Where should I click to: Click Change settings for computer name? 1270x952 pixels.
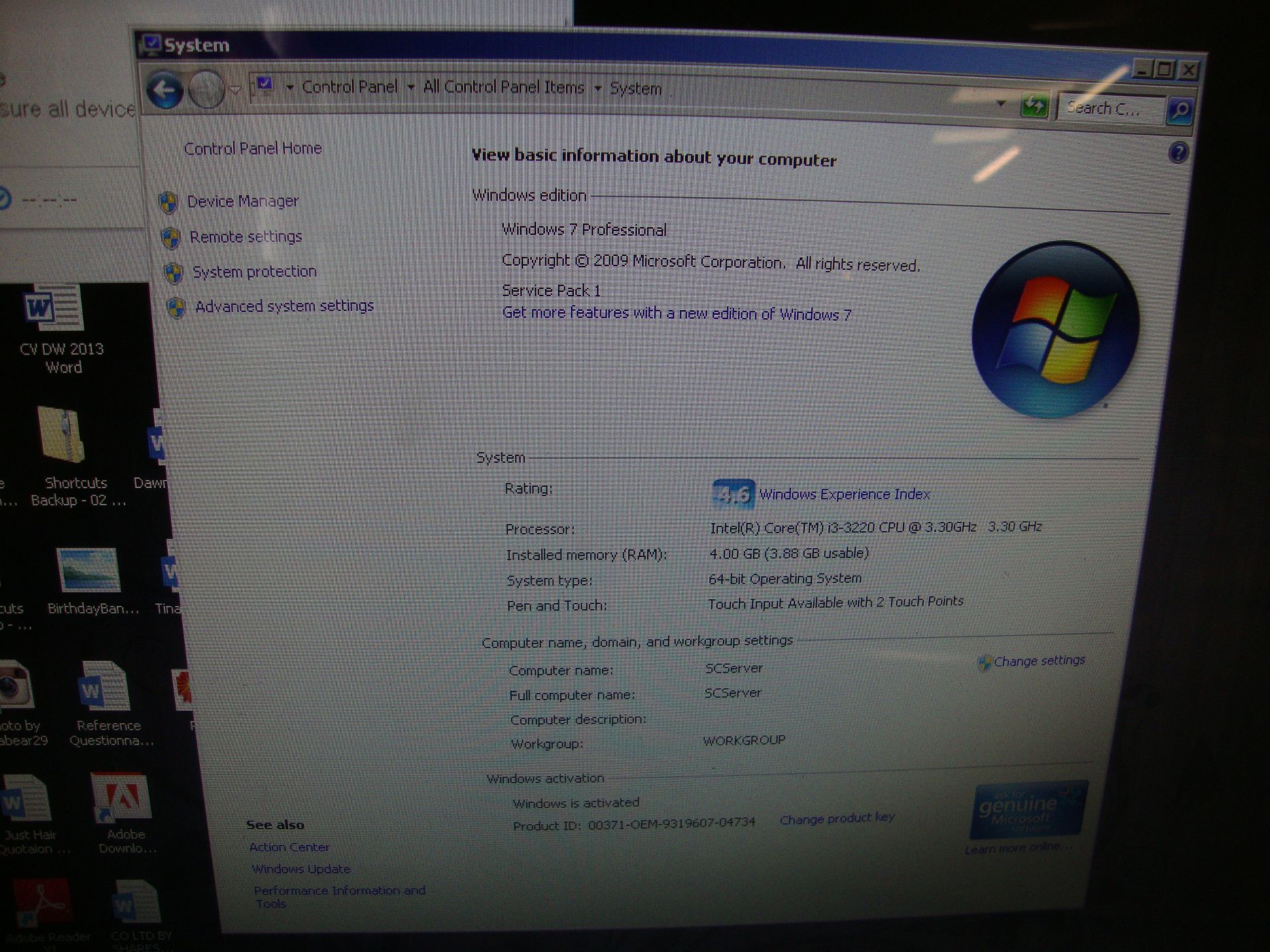(1039, 660)
